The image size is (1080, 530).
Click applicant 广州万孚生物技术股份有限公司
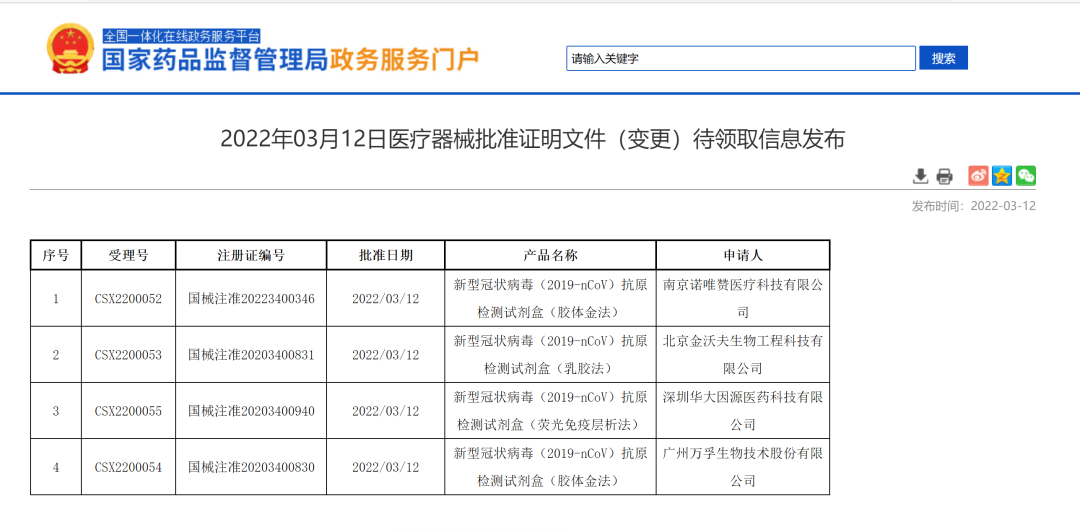(x=742, y=467)
